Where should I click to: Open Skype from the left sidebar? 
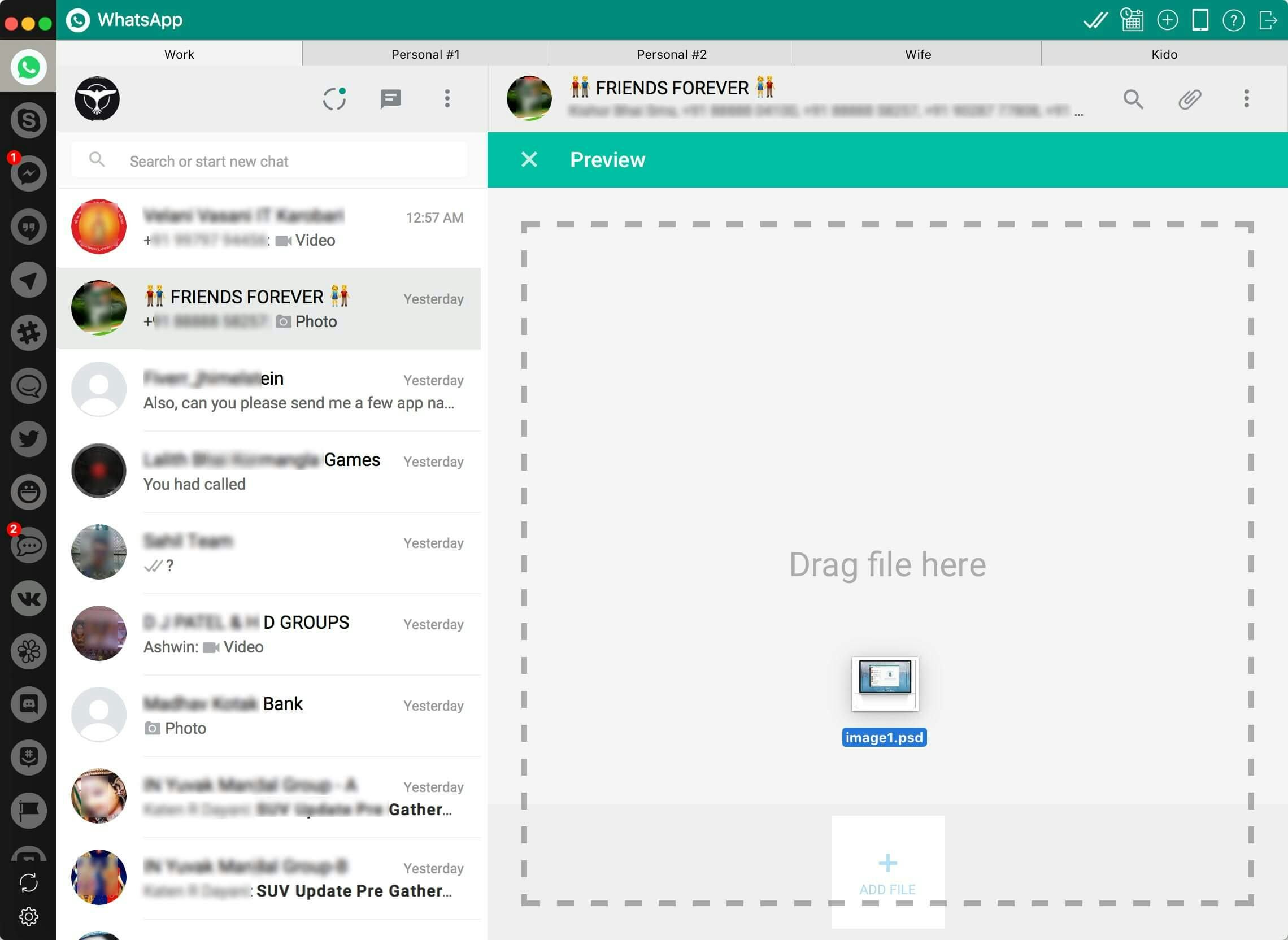tap(28, 121)
